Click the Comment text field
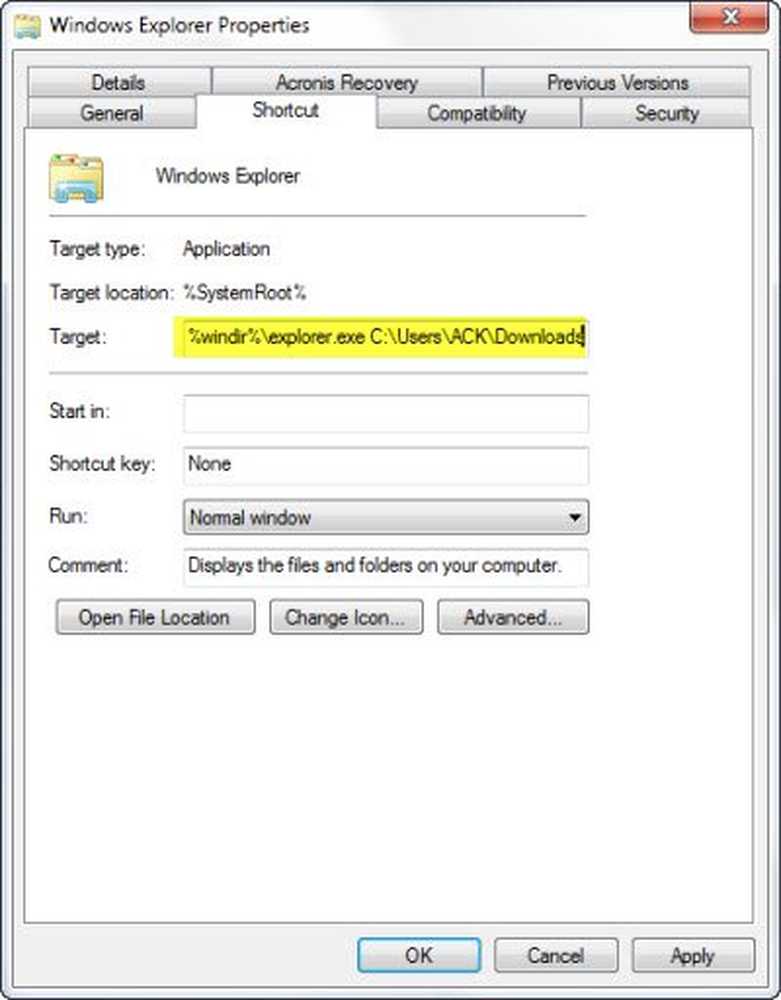Screen dimensions: 781x1000 [386, 567]
